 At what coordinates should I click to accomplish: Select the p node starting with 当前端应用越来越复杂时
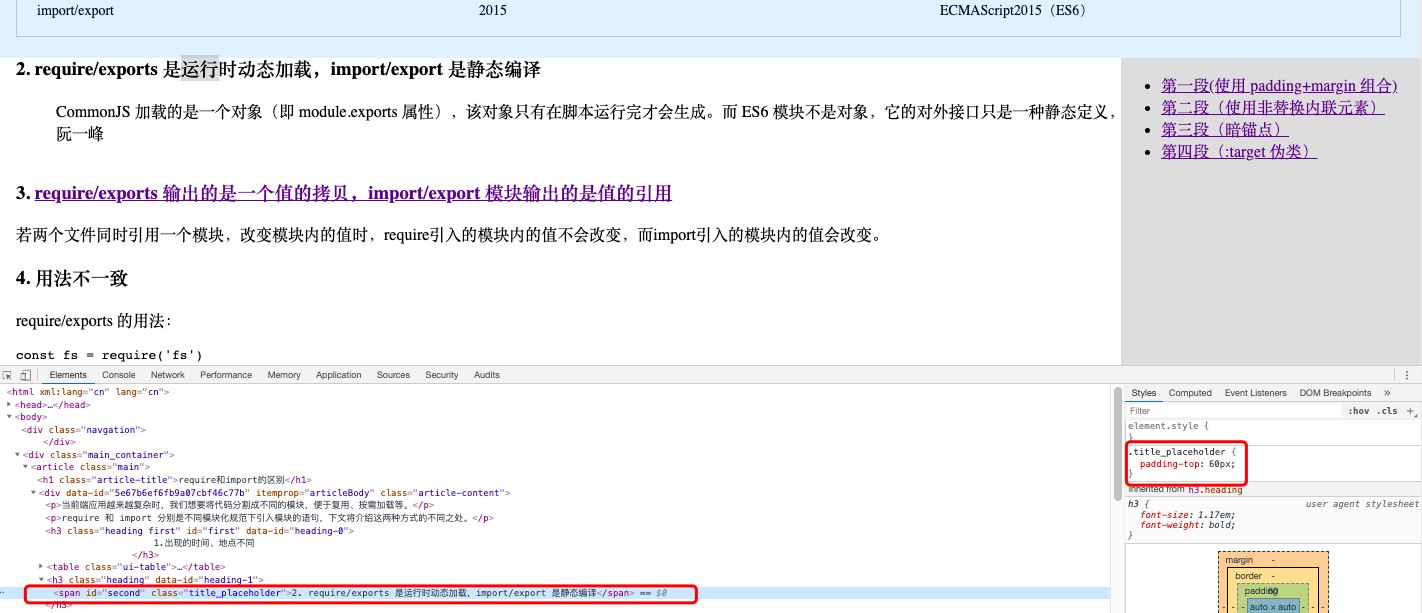click(238, 505)
